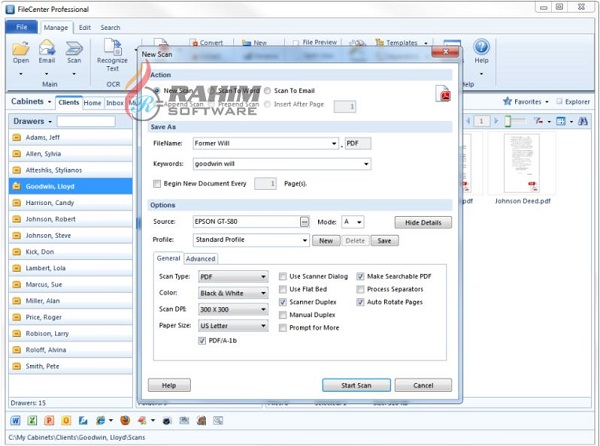600x446 pixels.
Task: Select the Scan To Email radio option
Action: (x=267, y=91)
